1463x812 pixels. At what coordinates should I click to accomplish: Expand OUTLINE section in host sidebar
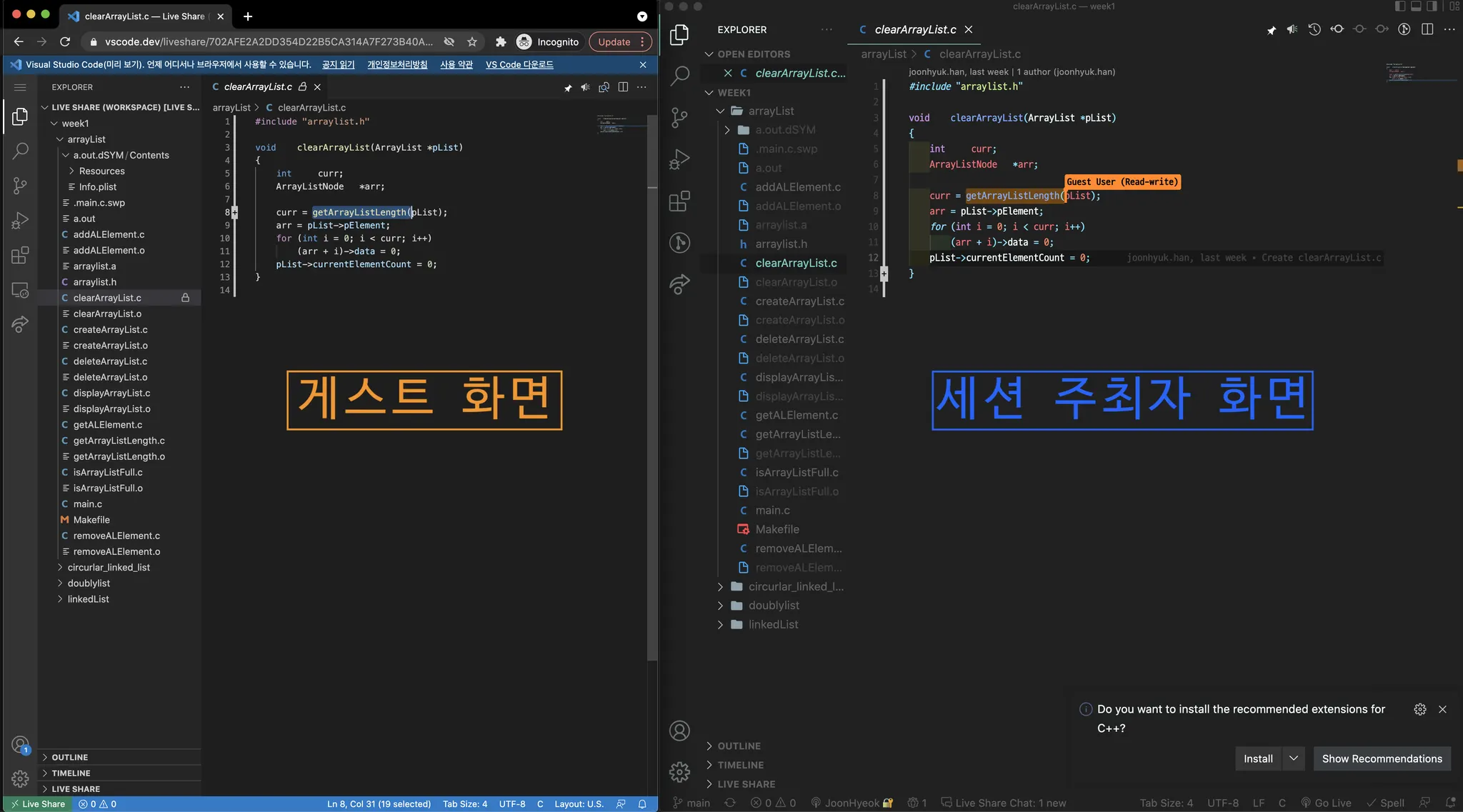739,746
